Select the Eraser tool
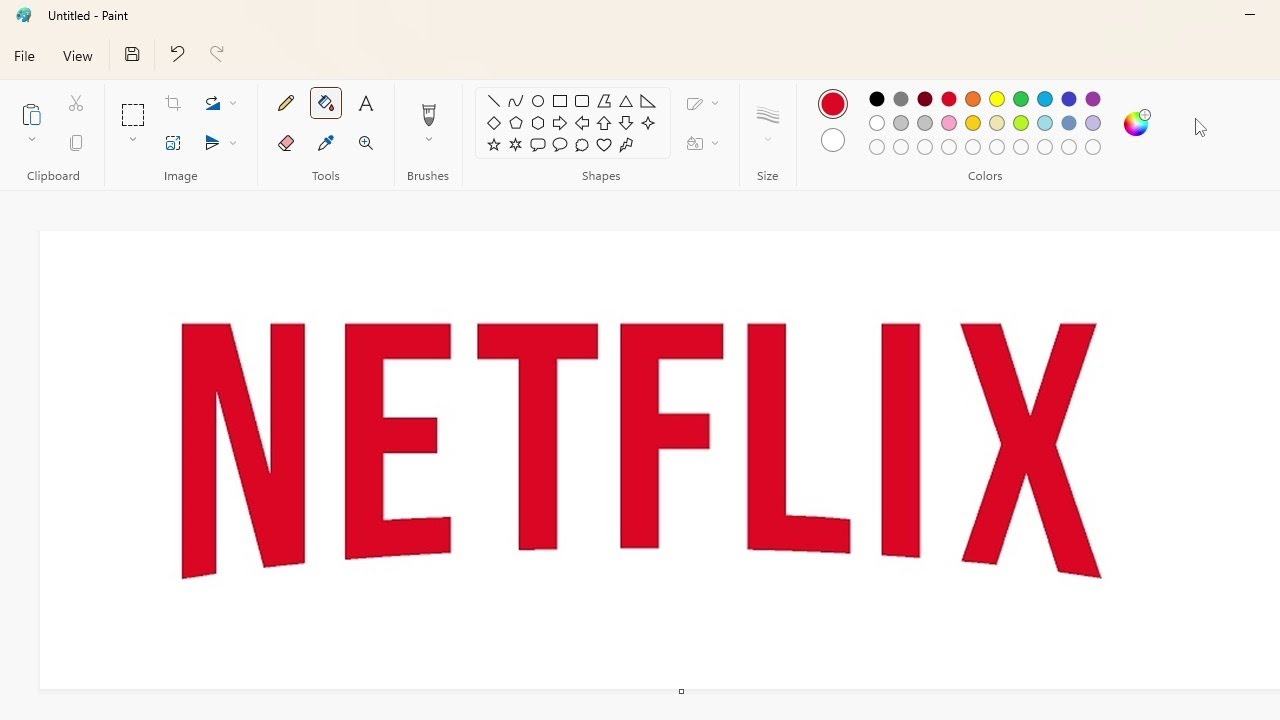 tap(286, 144)
